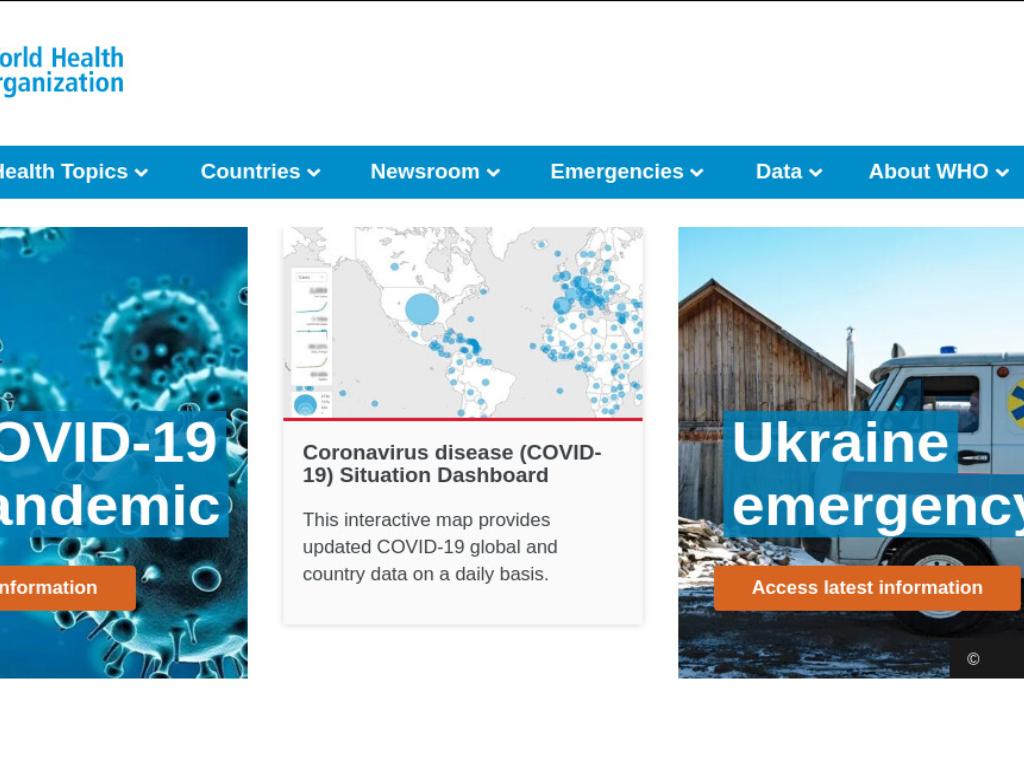Image resolution: width=1024 pixels, height=768 pixels.
Task: Expand the Emergencies chevron arrow
Action: click(697, 172)
